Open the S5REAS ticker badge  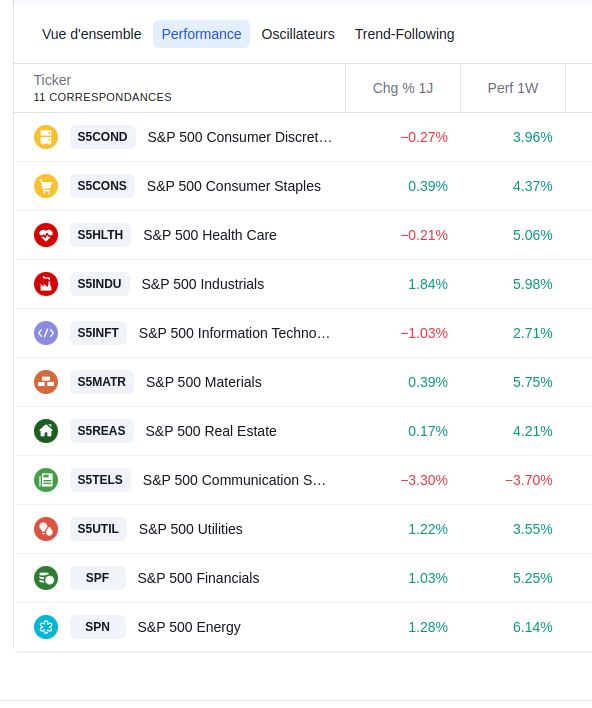click(x=102, y=431)
